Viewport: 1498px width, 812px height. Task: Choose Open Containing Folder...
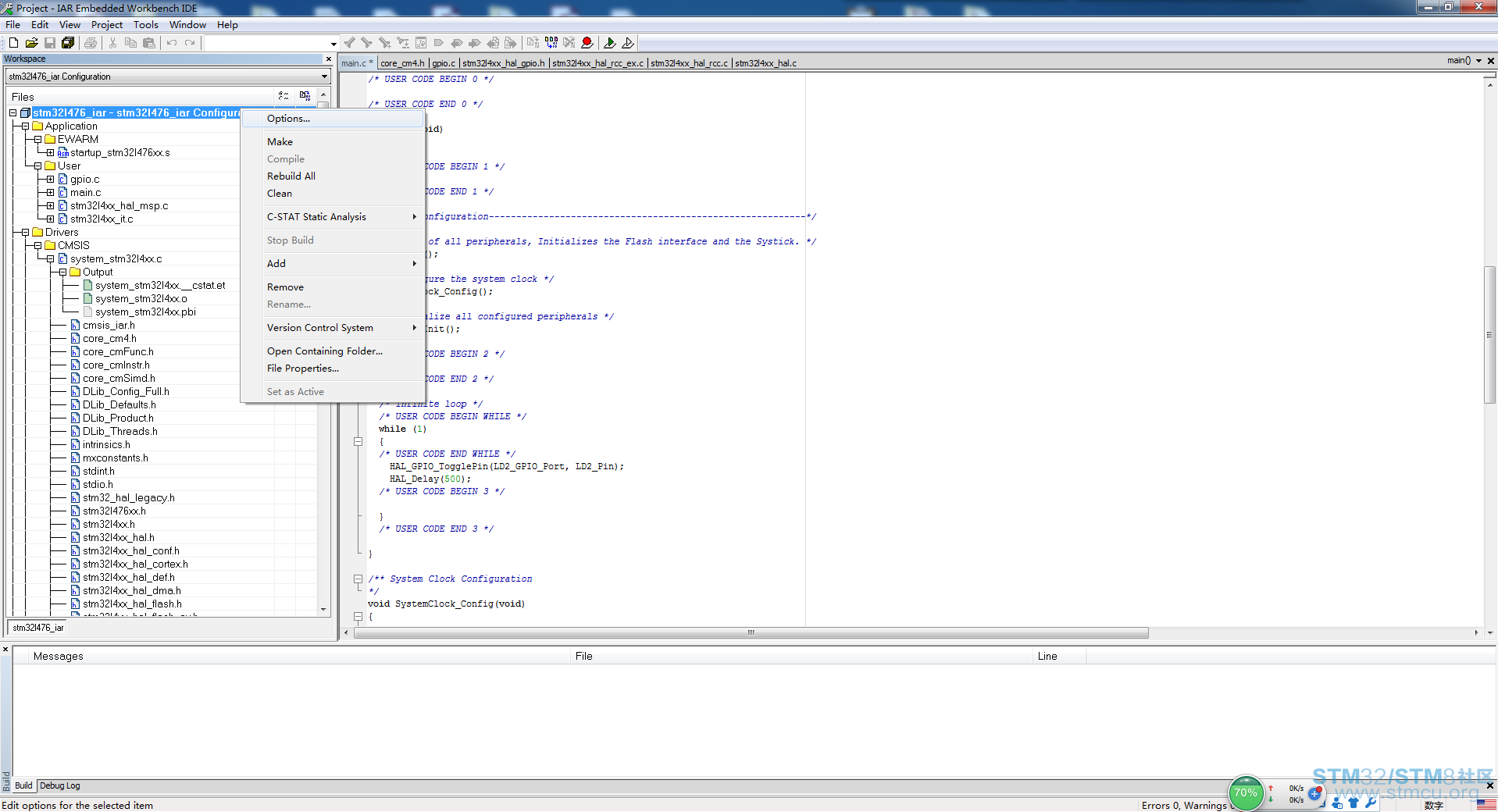click(333, 351)
